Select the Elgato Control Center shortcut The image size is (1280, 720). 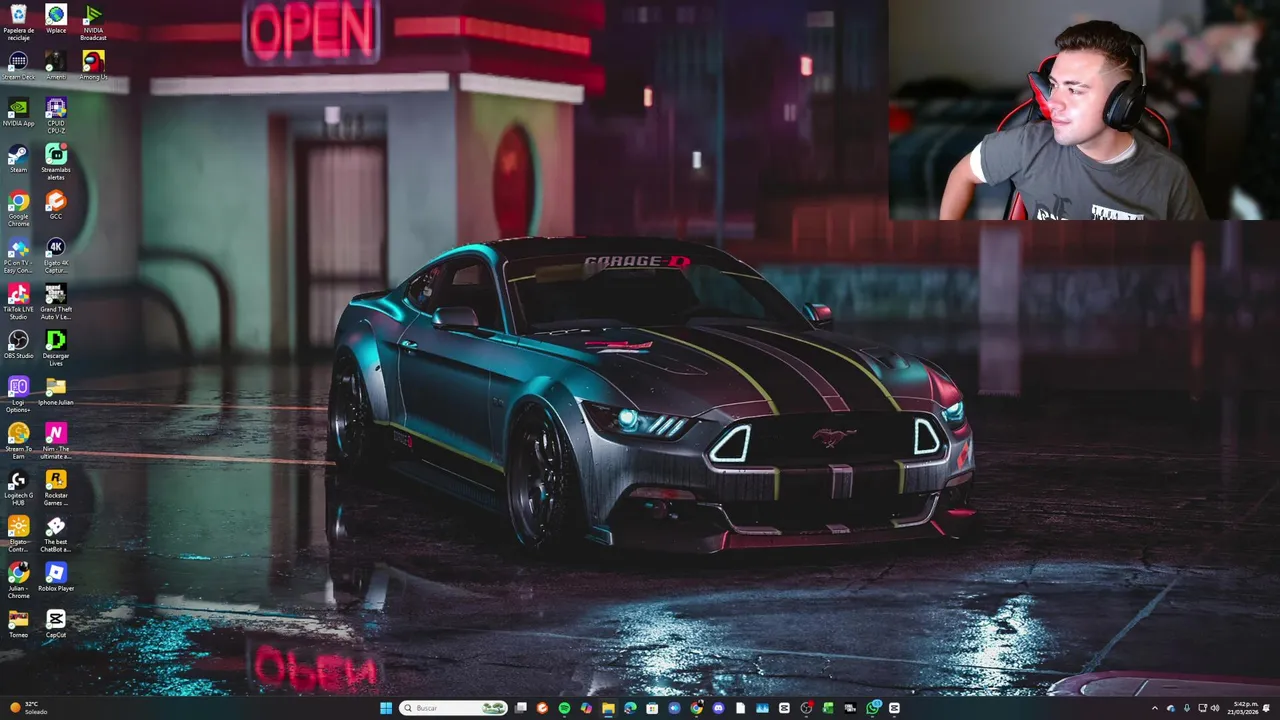click(x=18, y=533)
